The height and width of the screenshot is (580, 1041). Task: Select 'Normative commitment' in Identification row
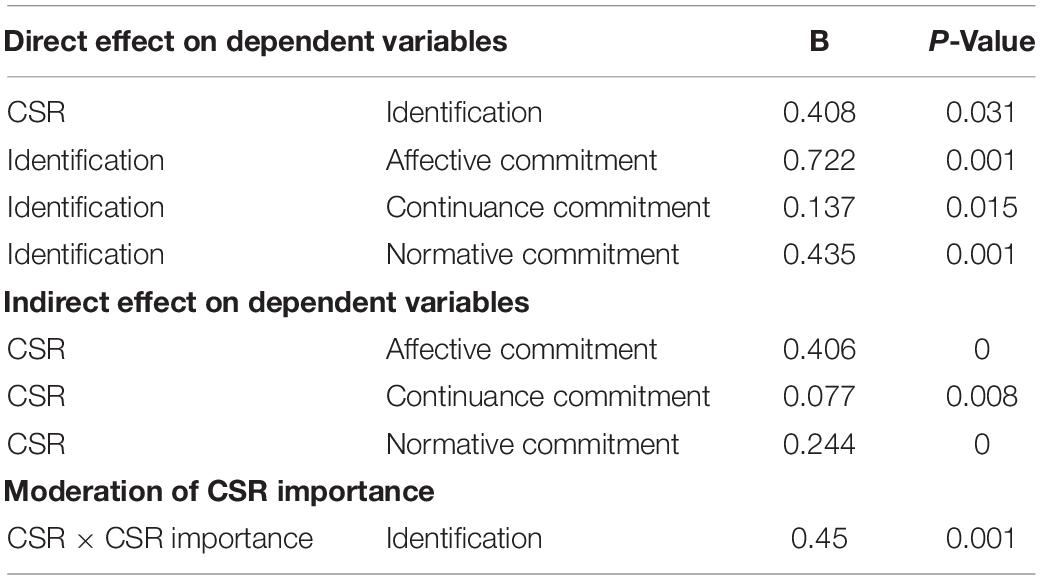tap(532, 254)
